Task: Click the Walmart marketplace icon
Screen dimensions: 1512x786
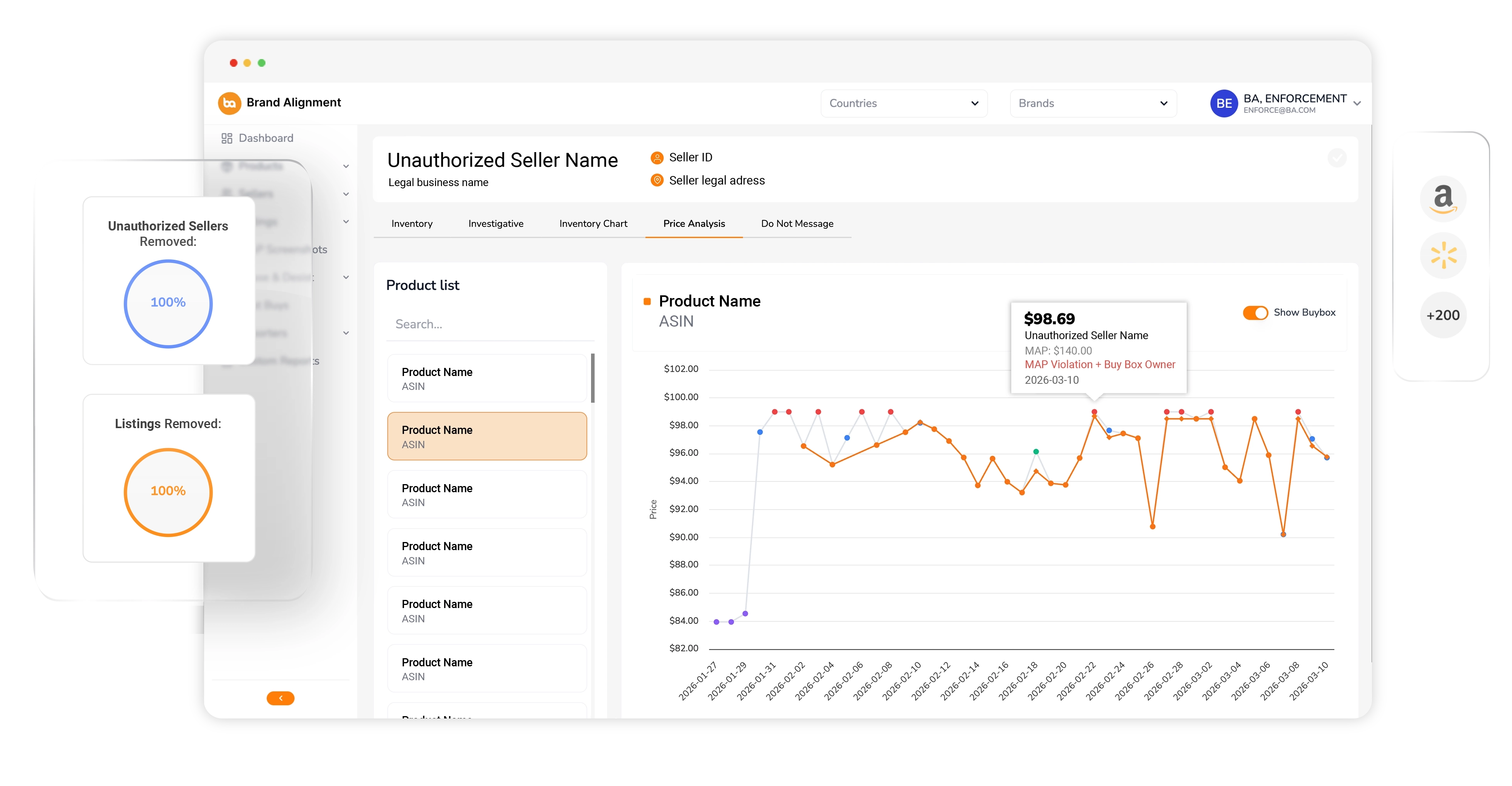Action: [1443, 255]
